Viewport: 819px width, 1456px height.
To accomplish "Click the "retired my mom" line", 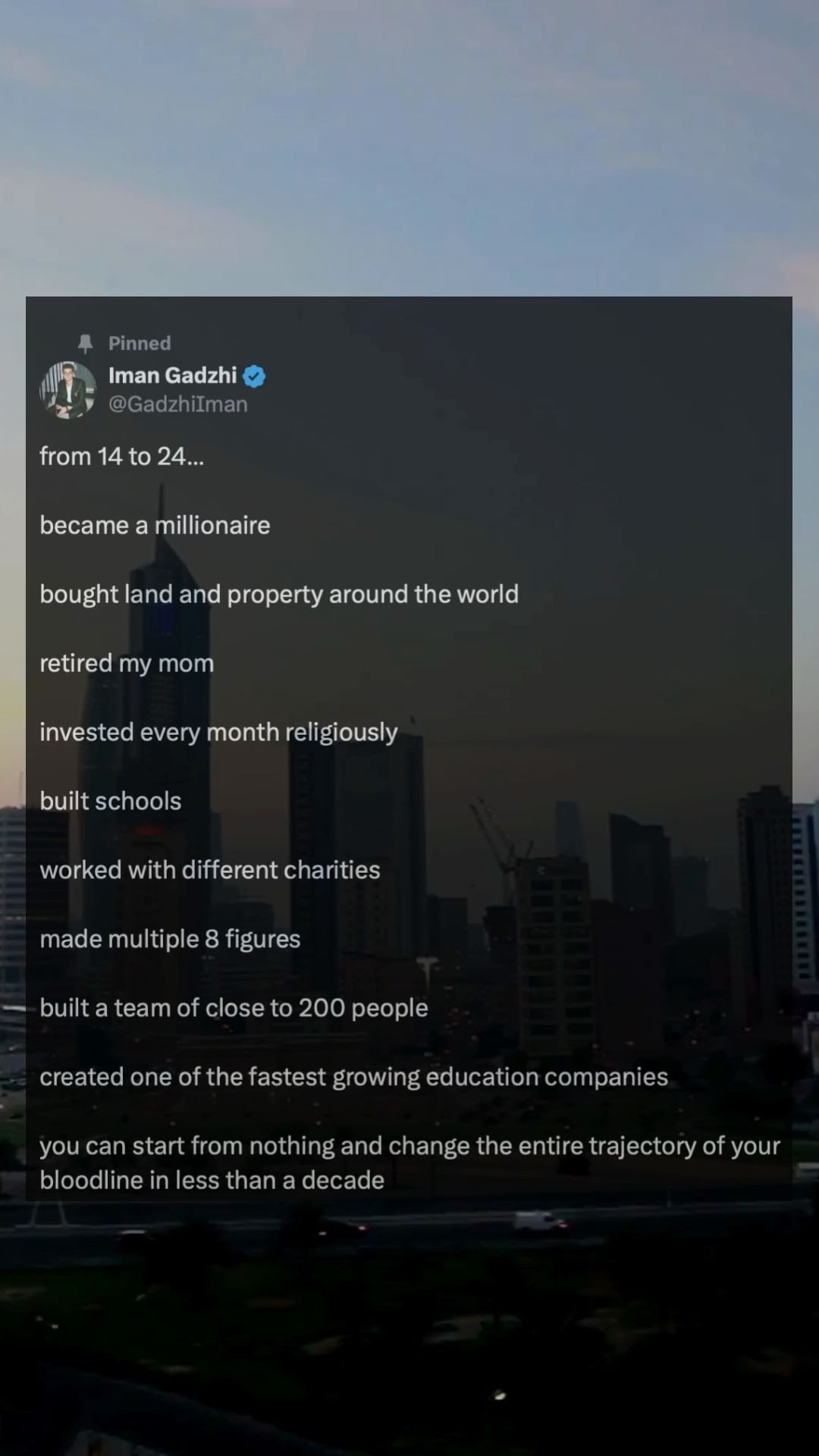I will 127,664.
